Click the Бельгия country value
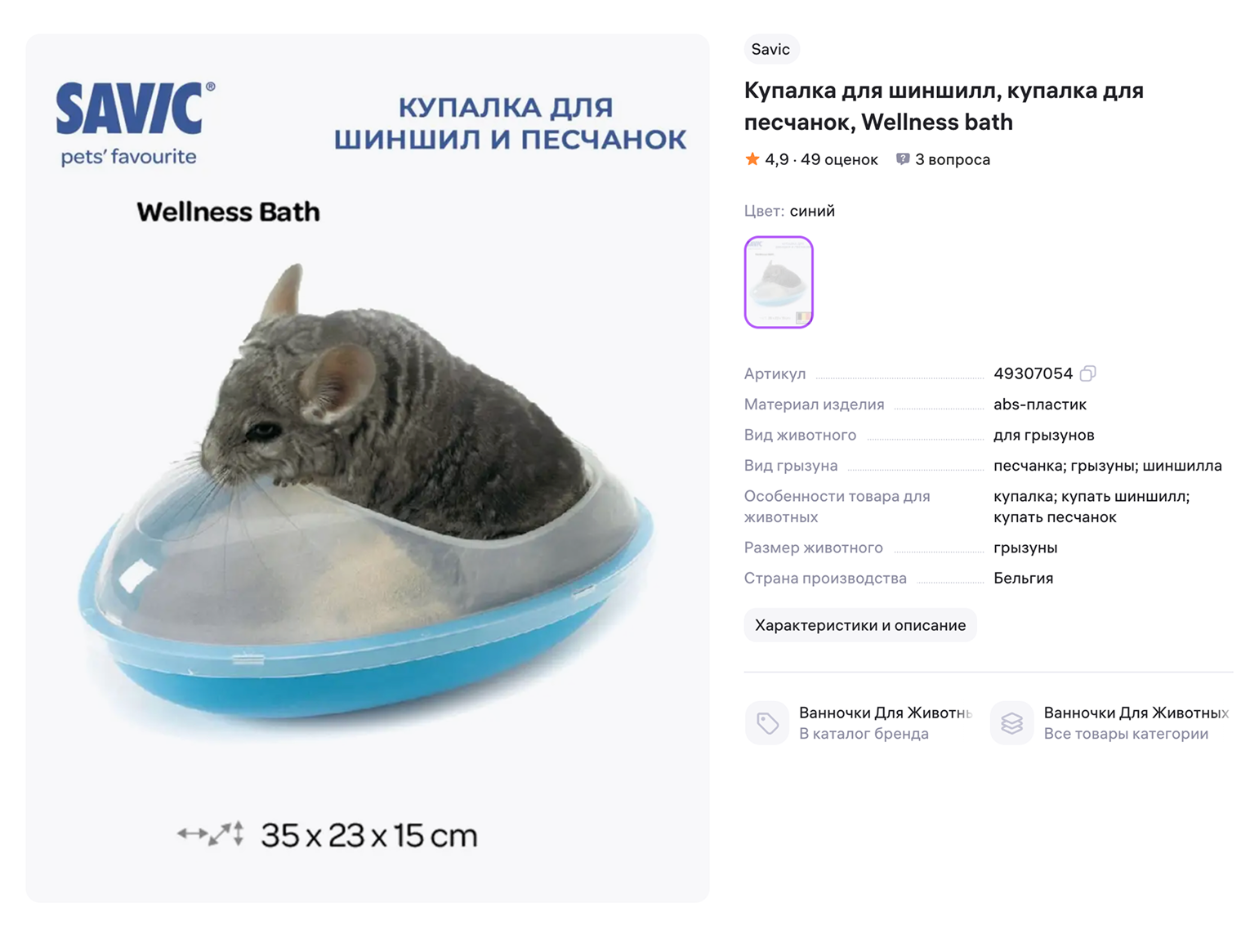Viewport: 1259px width, 952px height. tap(1023, 578)
